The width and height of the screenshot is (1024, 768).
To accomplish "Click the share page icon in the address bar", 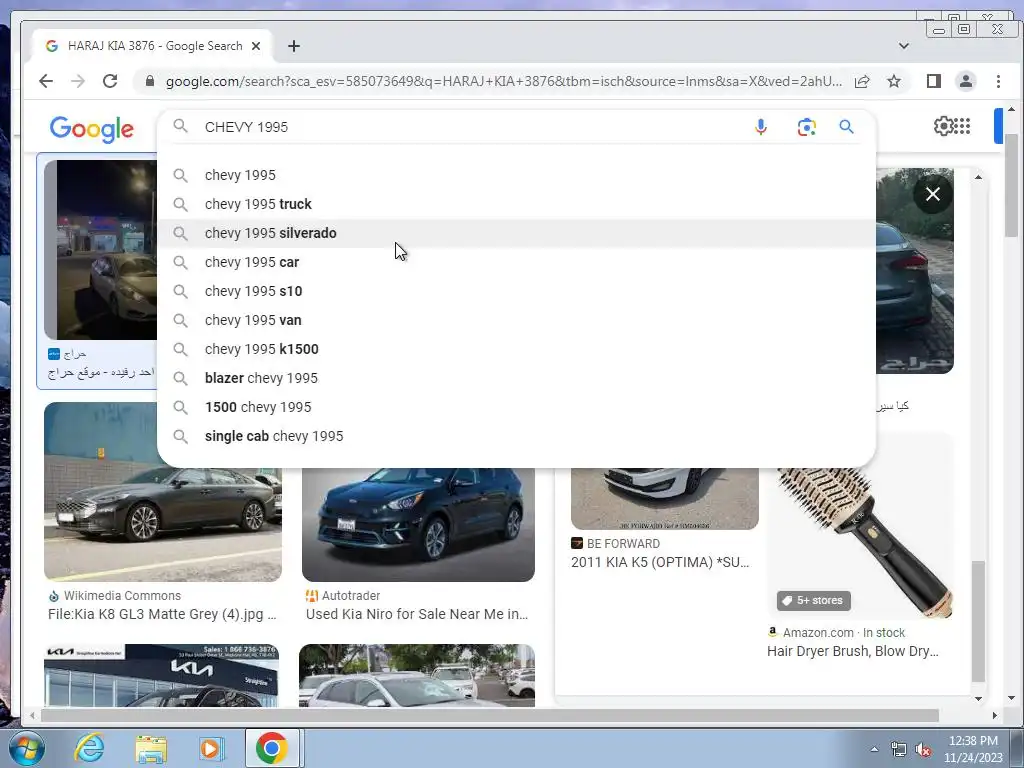I will tap(862, 81).
